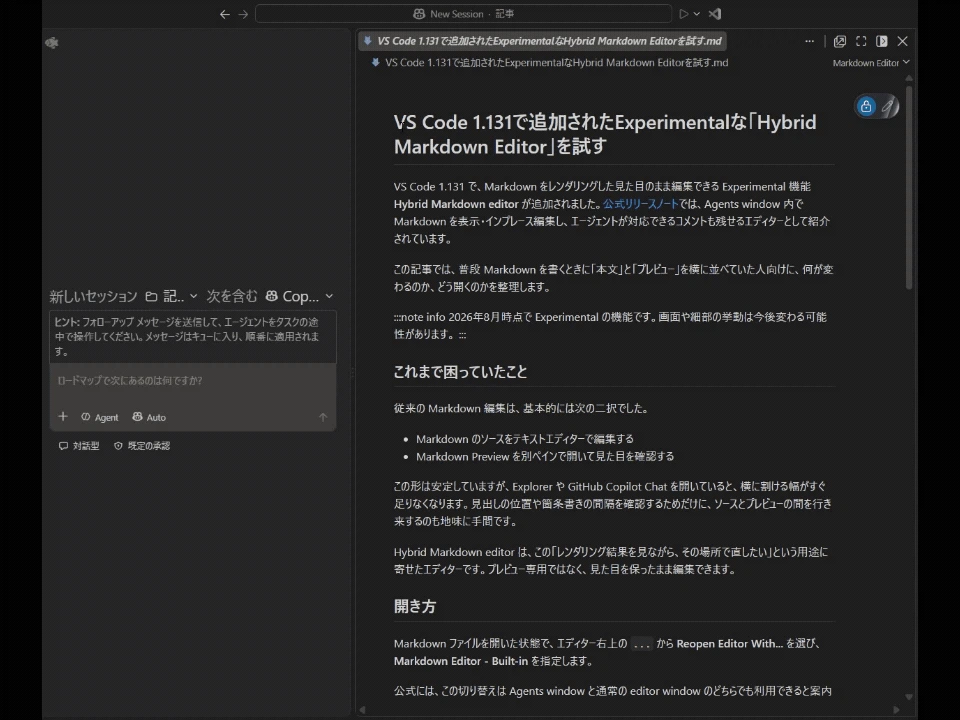Select the Hybrid Markdown Editor .md tab
960x720 pixels.
(x=542, y=41)
